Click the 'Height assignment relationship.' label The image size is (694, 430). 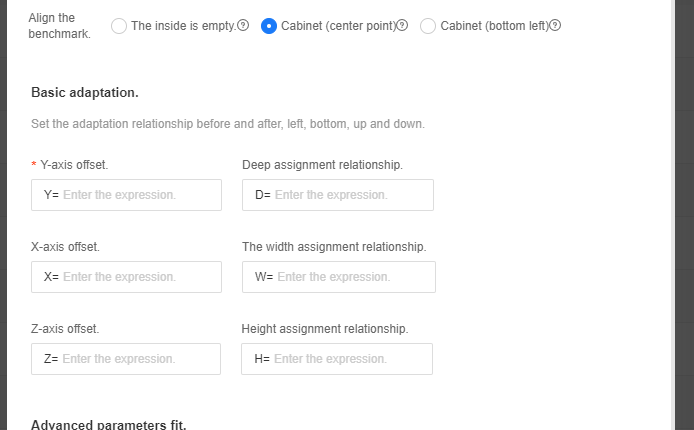click(325, 328)
